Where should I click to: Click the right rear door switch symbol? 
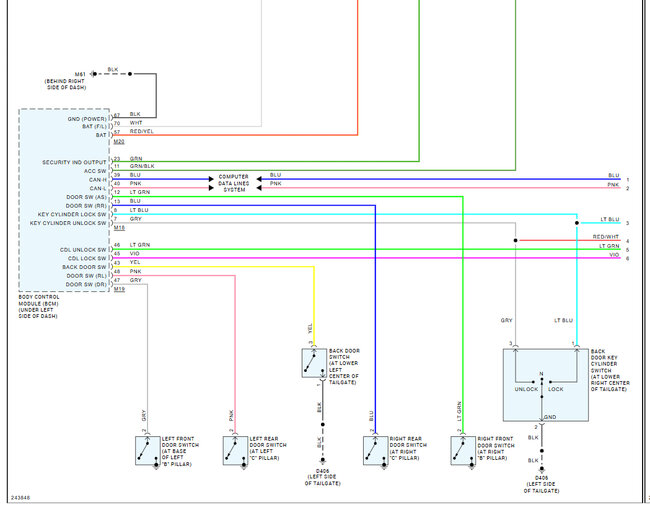(x=376, y=450)
